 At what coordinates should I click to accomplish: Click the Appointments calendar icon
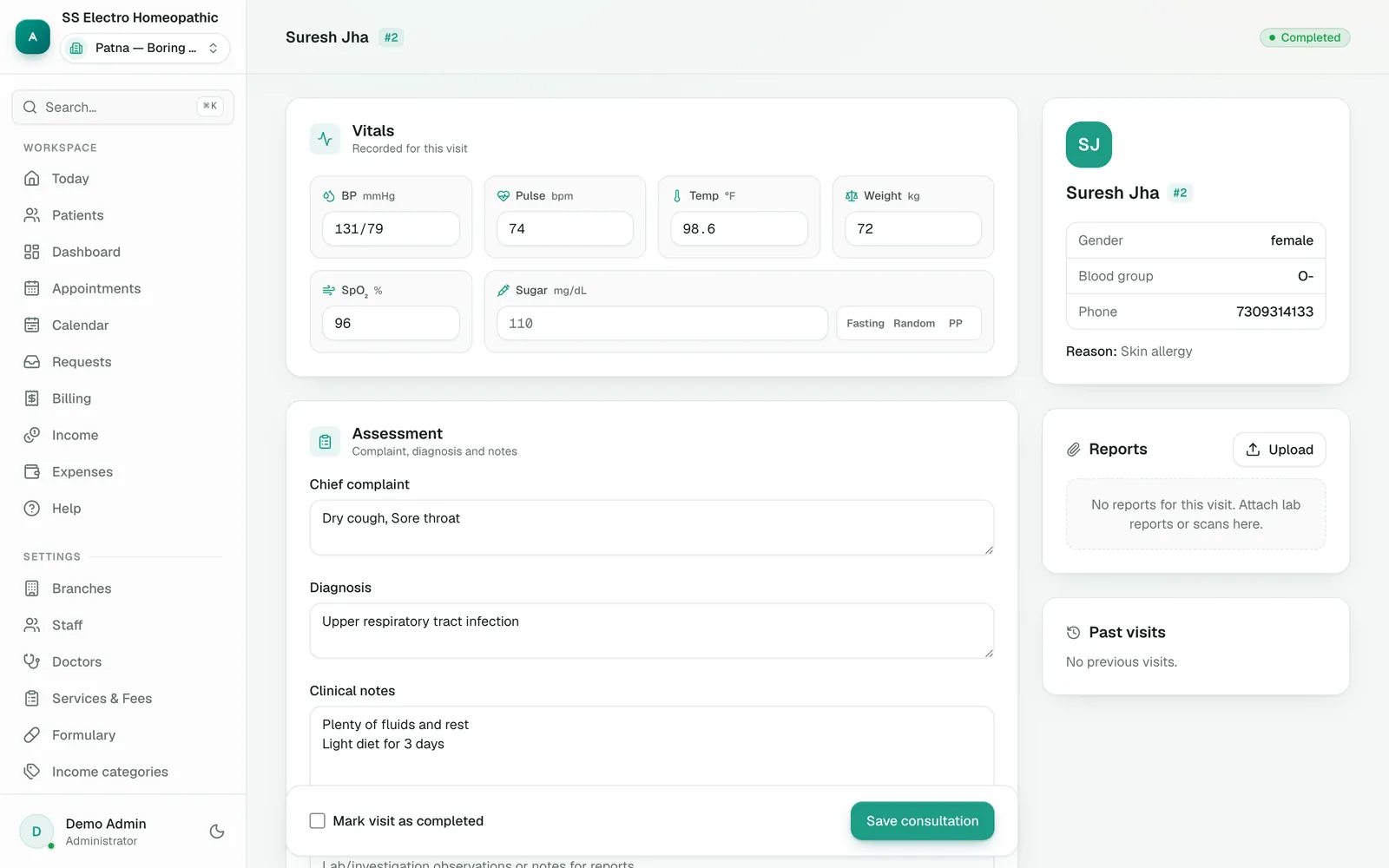32,288
